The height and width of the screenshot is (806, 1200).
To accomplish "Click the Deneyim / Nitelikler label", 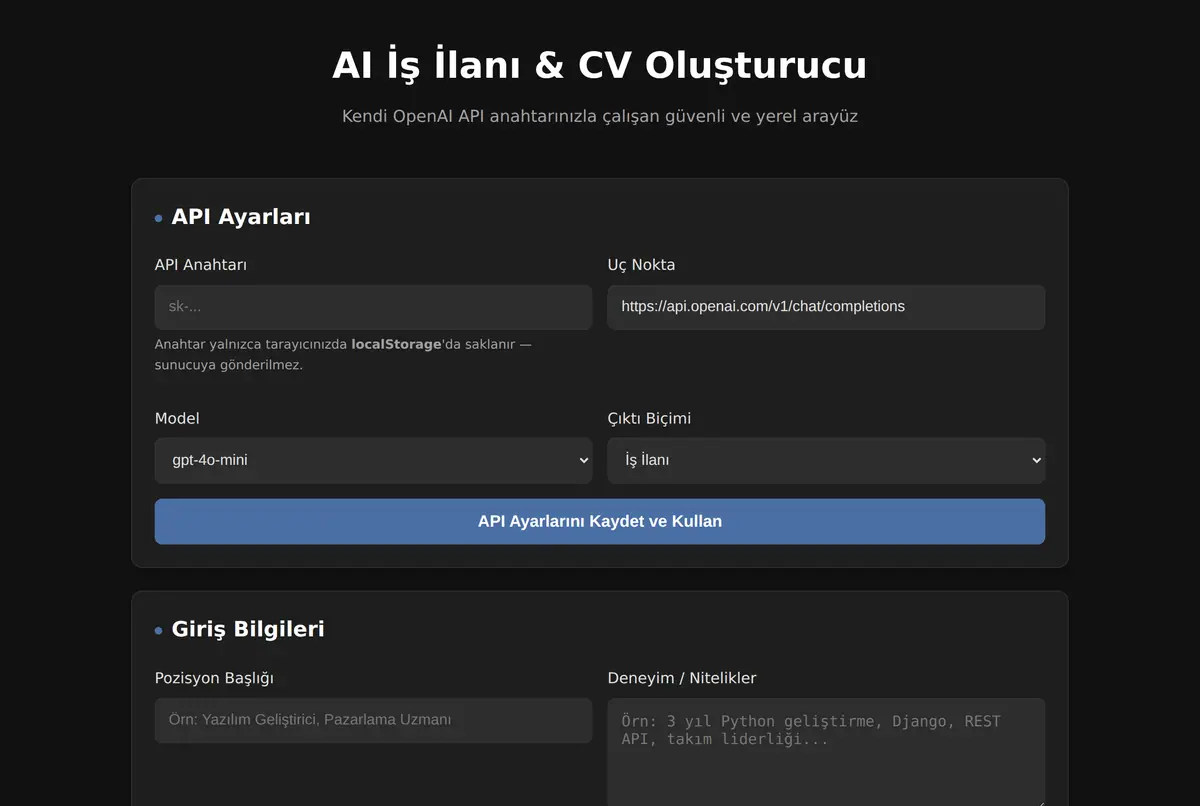I will coord(682,678).
